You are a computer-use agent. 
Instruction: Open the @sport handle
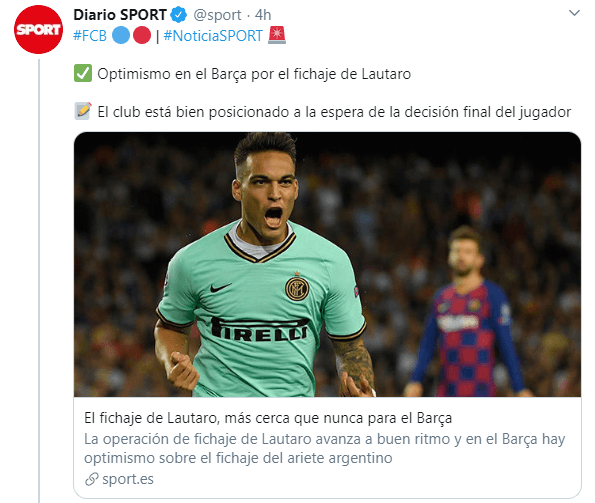[217, 15]
